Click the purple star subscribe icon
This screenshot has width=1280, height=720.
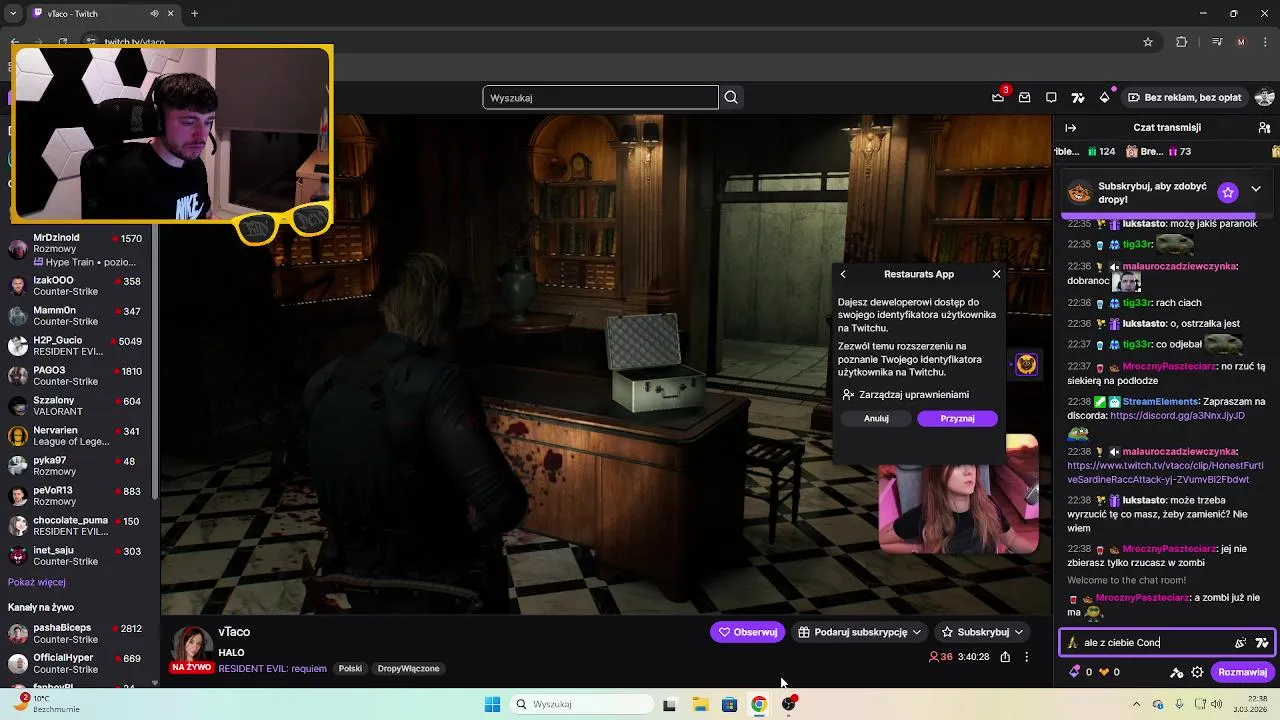pos(1228,192)
